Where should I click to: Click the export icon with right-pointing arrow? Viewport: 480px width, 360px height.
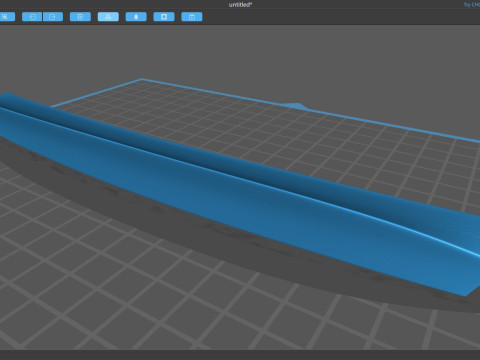[53, 17]
